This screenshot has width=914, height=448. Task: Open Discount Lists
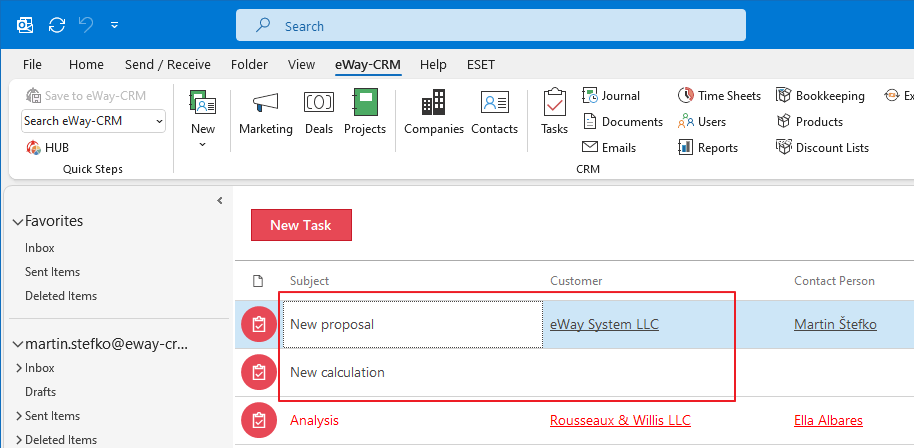[822, 148]
